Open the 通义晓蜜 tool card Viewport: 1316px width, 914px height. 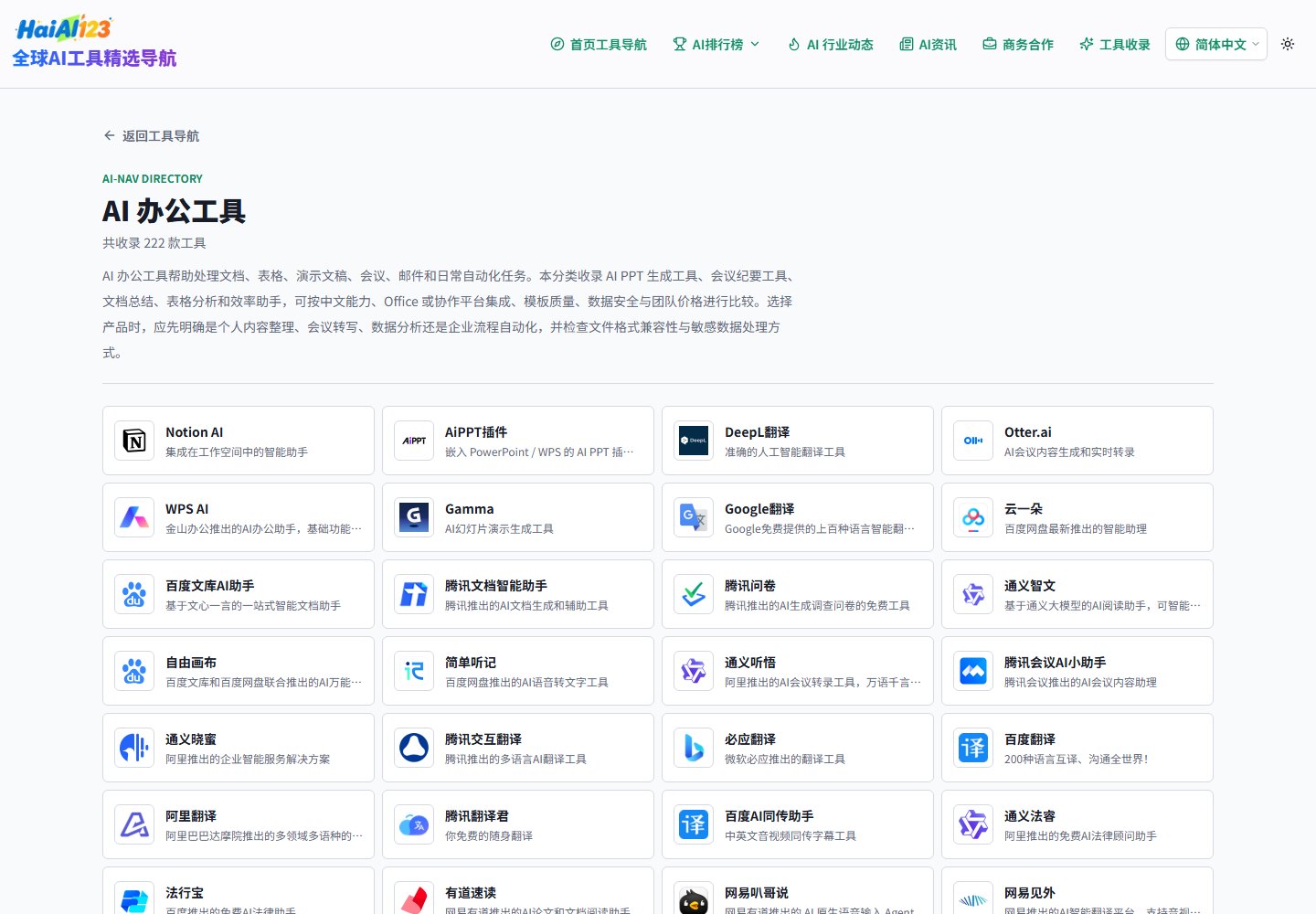239,748
